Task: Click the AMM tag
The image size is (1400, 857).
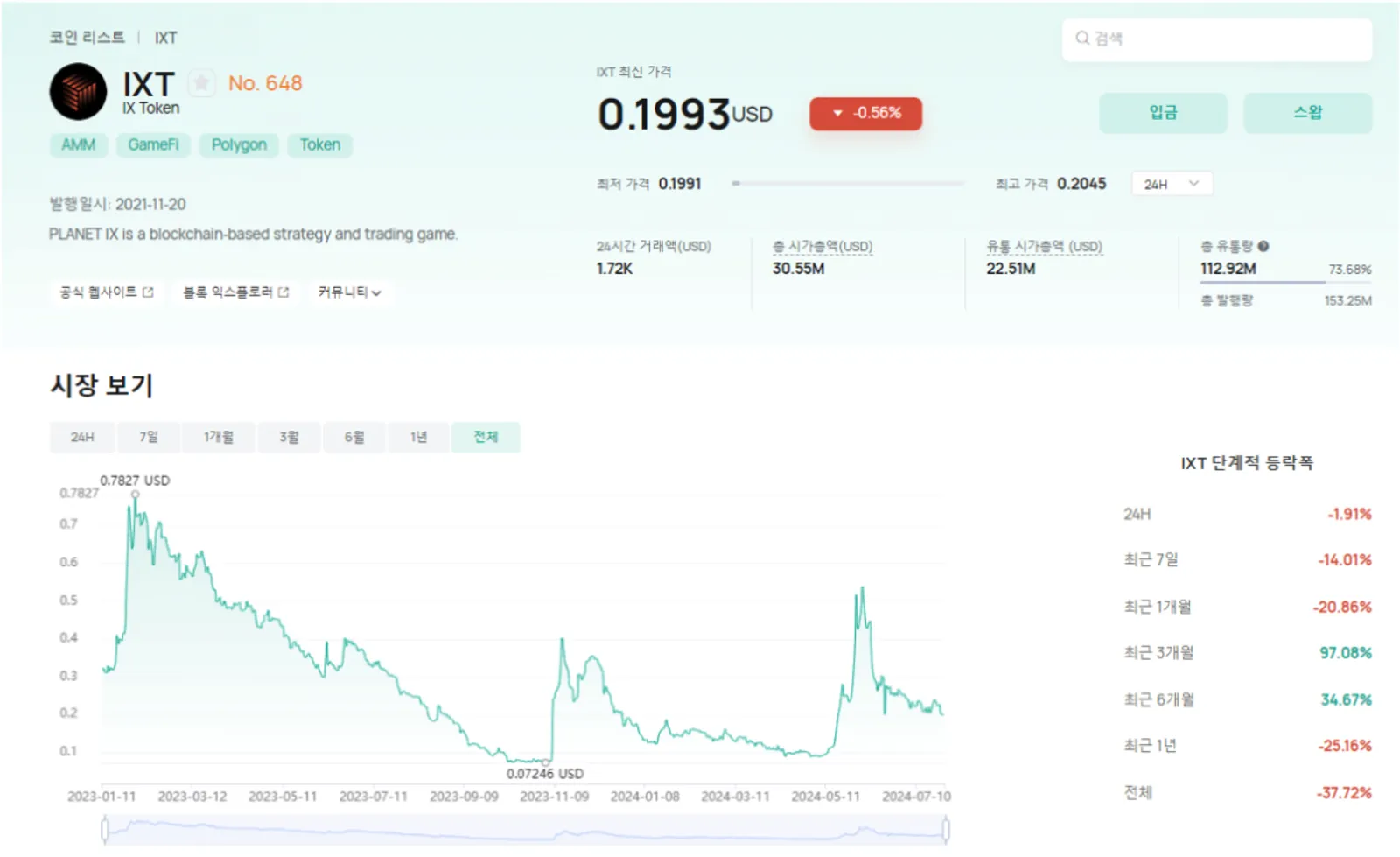Action: [78, 144]
